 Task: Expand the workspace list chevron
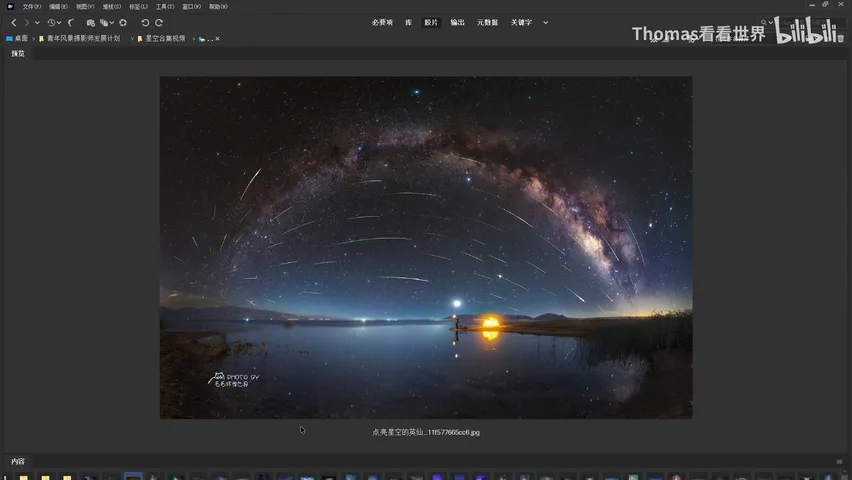click(x=546, y=23)
